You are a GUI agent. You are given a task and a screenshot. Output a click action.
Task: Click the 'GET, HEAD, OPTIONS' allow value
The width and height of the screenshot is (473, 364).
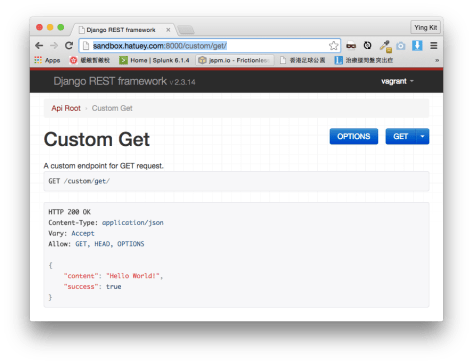point(110,244)
